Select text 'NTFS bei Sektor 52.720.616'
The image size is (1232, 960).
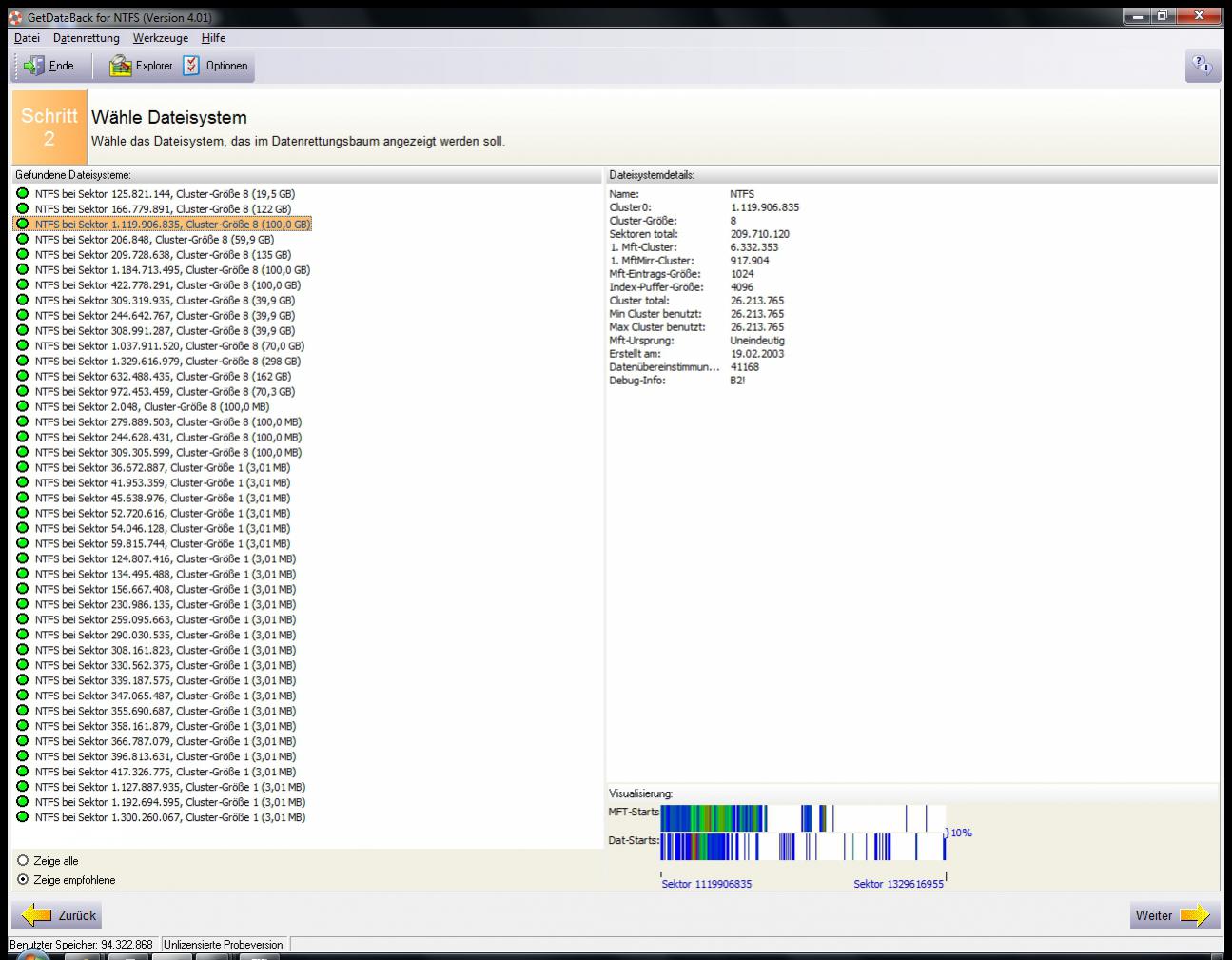(101, 514)
